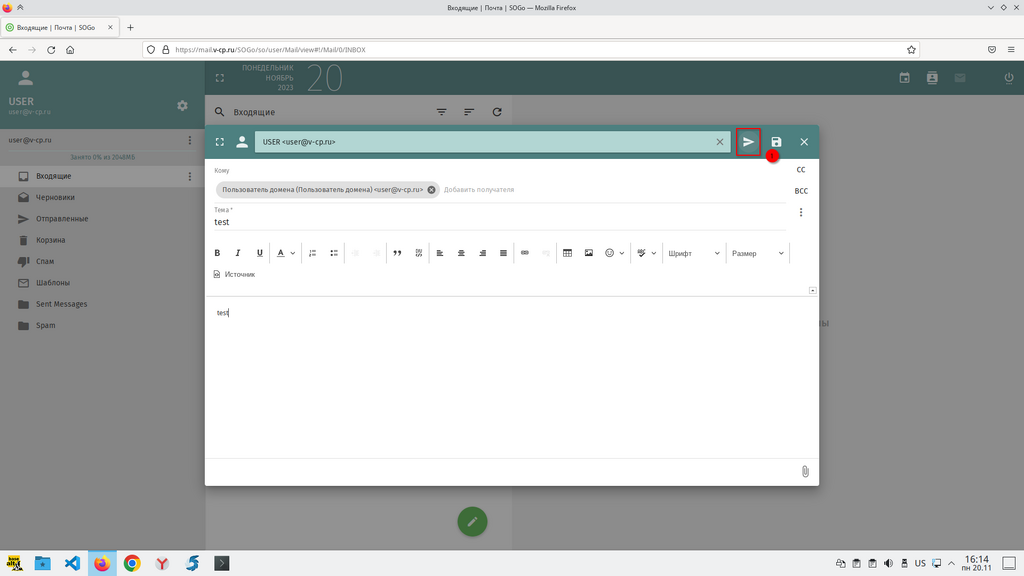Screen dimensions: 1024x576
Task: Save the draft using the floppy disk icon
Action: (x=776, y=142)
